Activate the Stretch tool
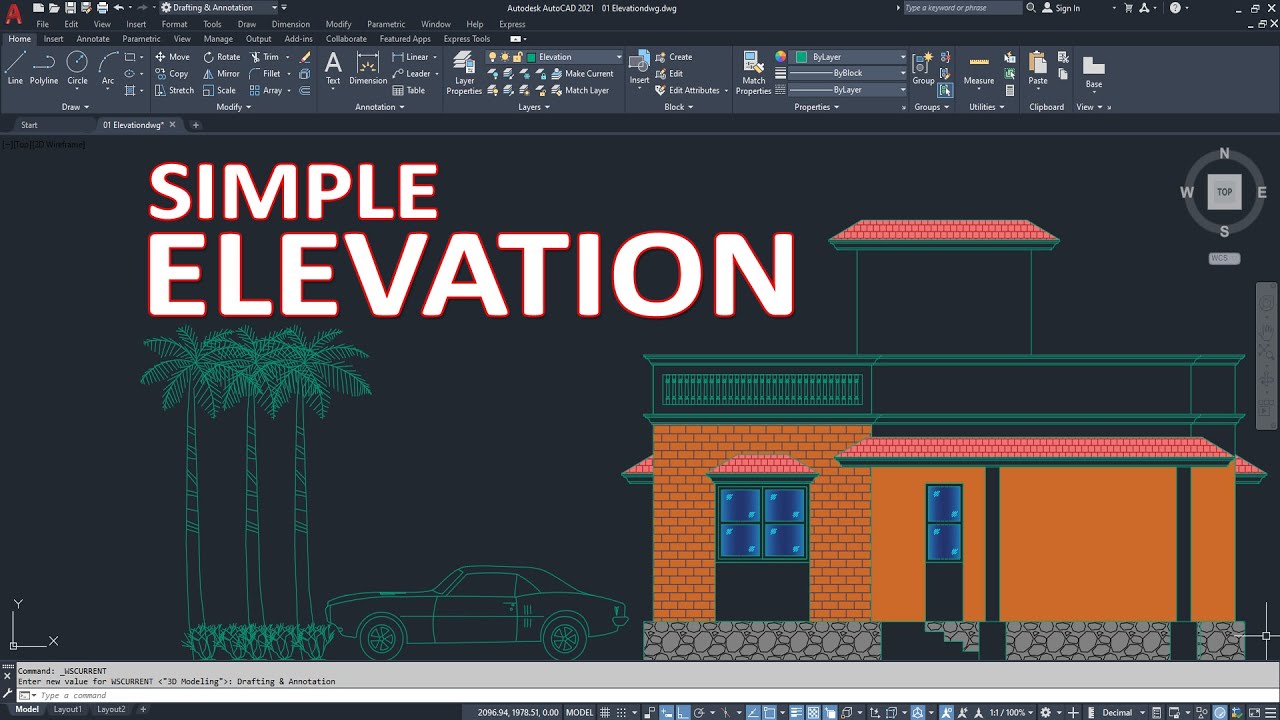The height and width of the screenshot is (720, 1280). [x=174, y=90]
